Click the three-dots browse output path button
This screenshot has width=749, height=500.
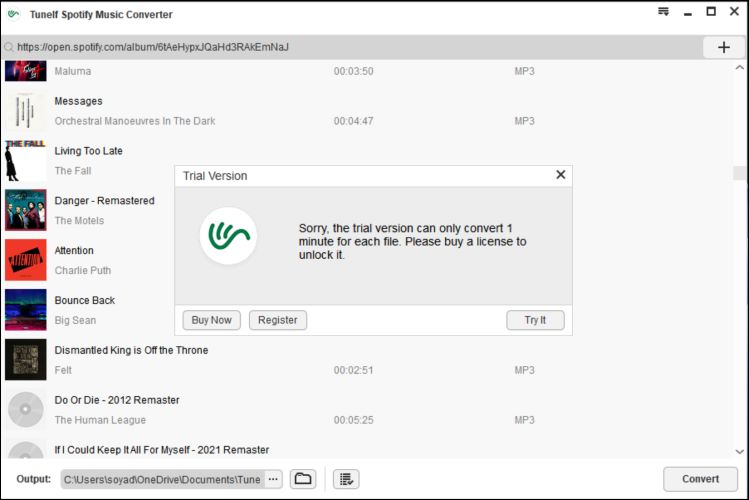(273, 479)
